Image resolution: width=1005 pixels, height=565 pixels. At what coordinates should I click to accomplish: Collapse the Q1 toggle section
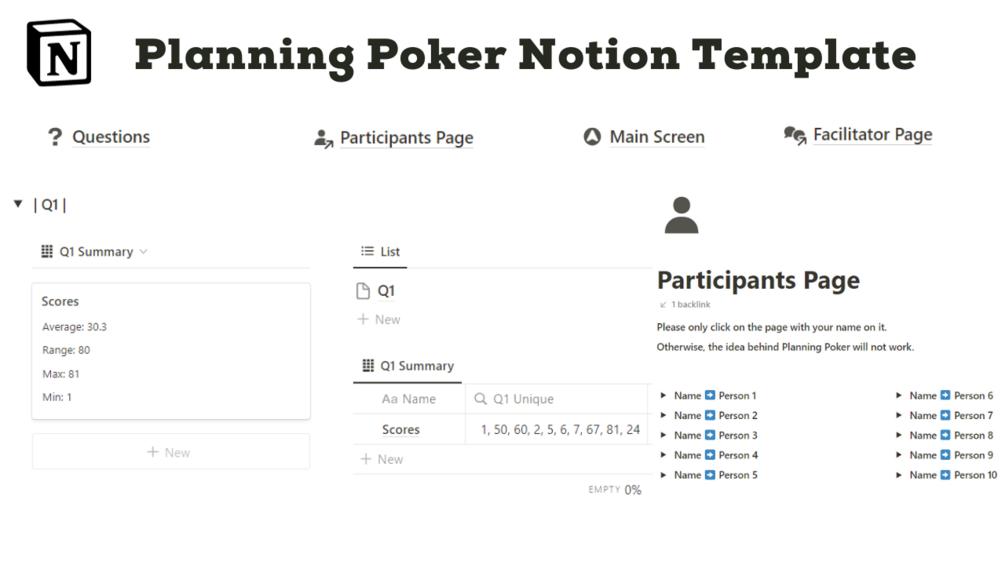pos(18,204)
